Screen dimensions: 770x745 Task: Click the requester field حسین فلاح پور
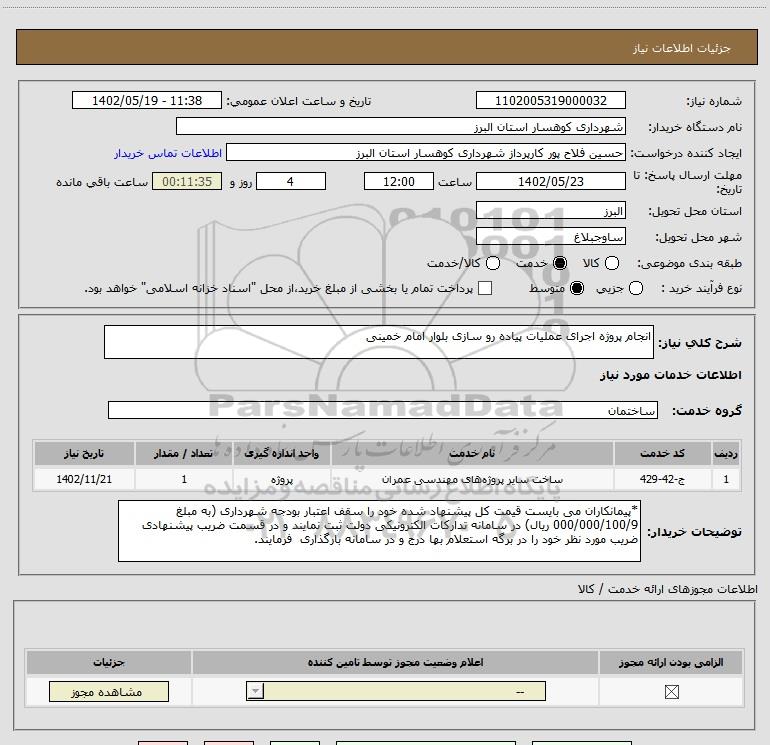click(426, 153)
